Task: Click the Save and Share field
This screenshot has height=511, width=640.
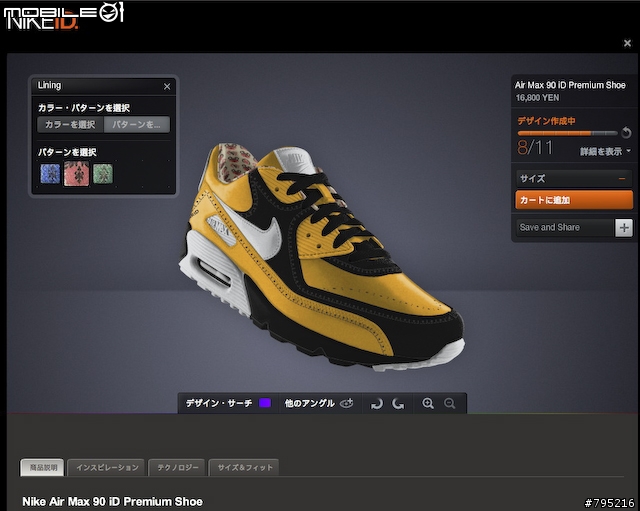Action: (565, 227)
